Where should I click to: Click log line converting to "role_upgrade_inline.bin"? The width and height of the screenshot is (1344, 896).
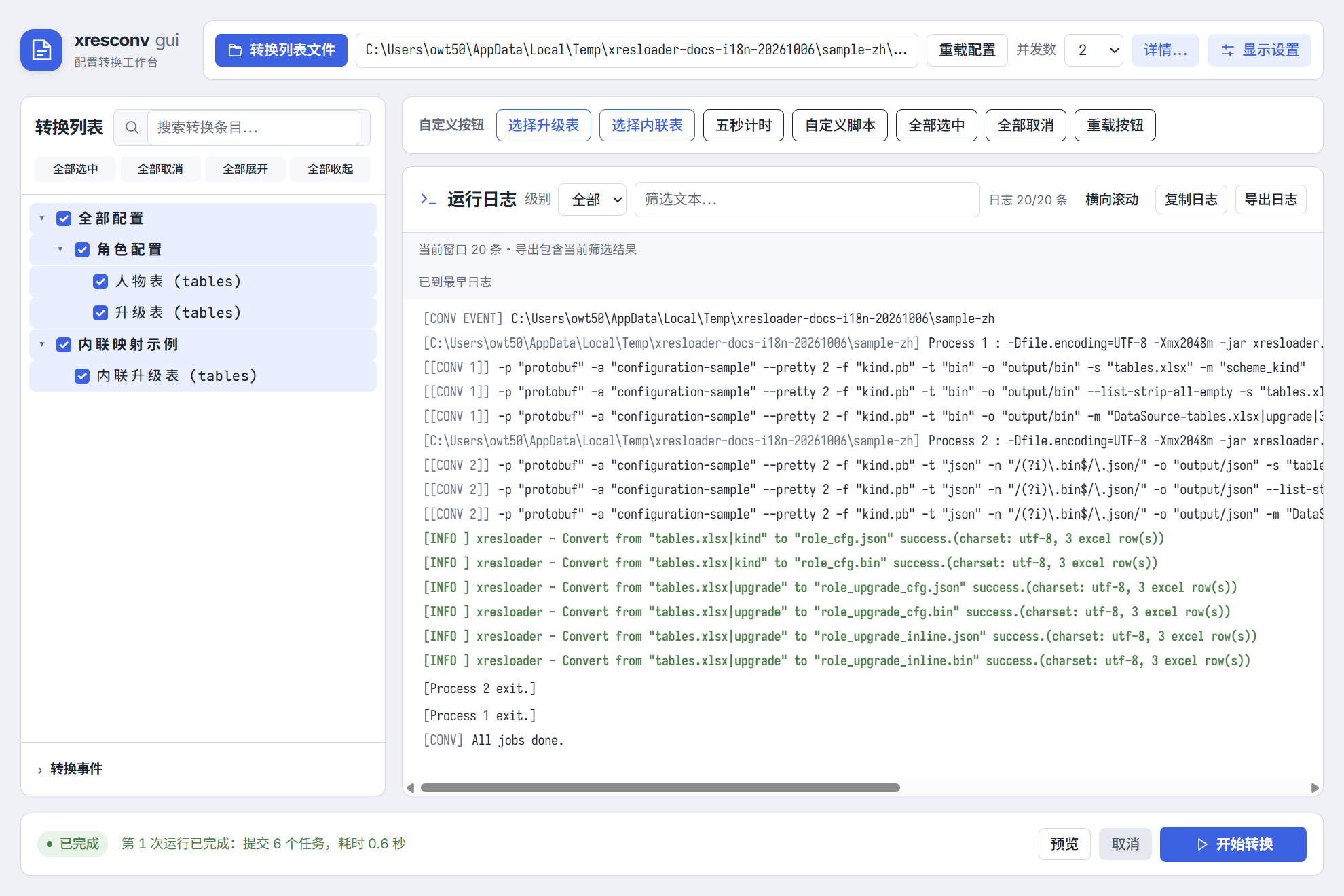(836, 660)
